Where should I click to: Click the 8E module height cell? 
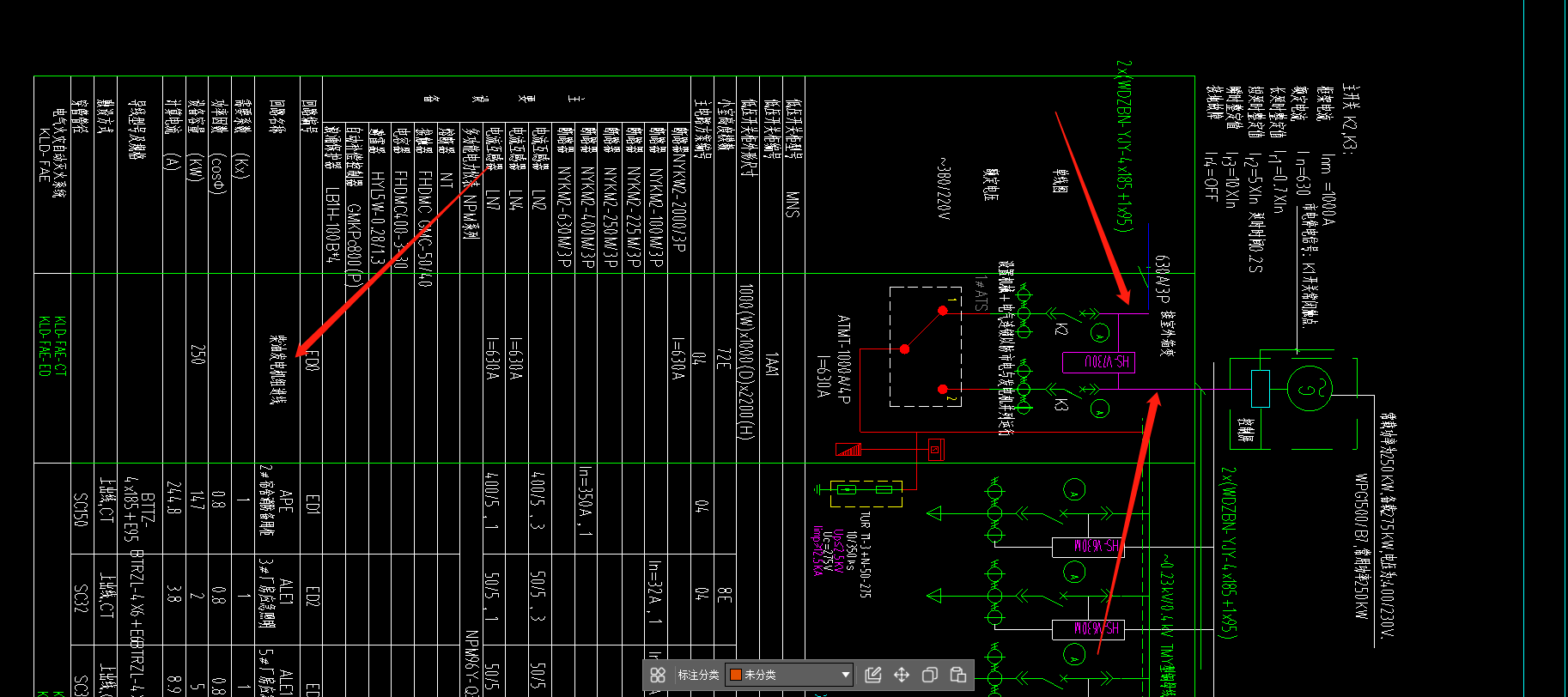(723, 595)
